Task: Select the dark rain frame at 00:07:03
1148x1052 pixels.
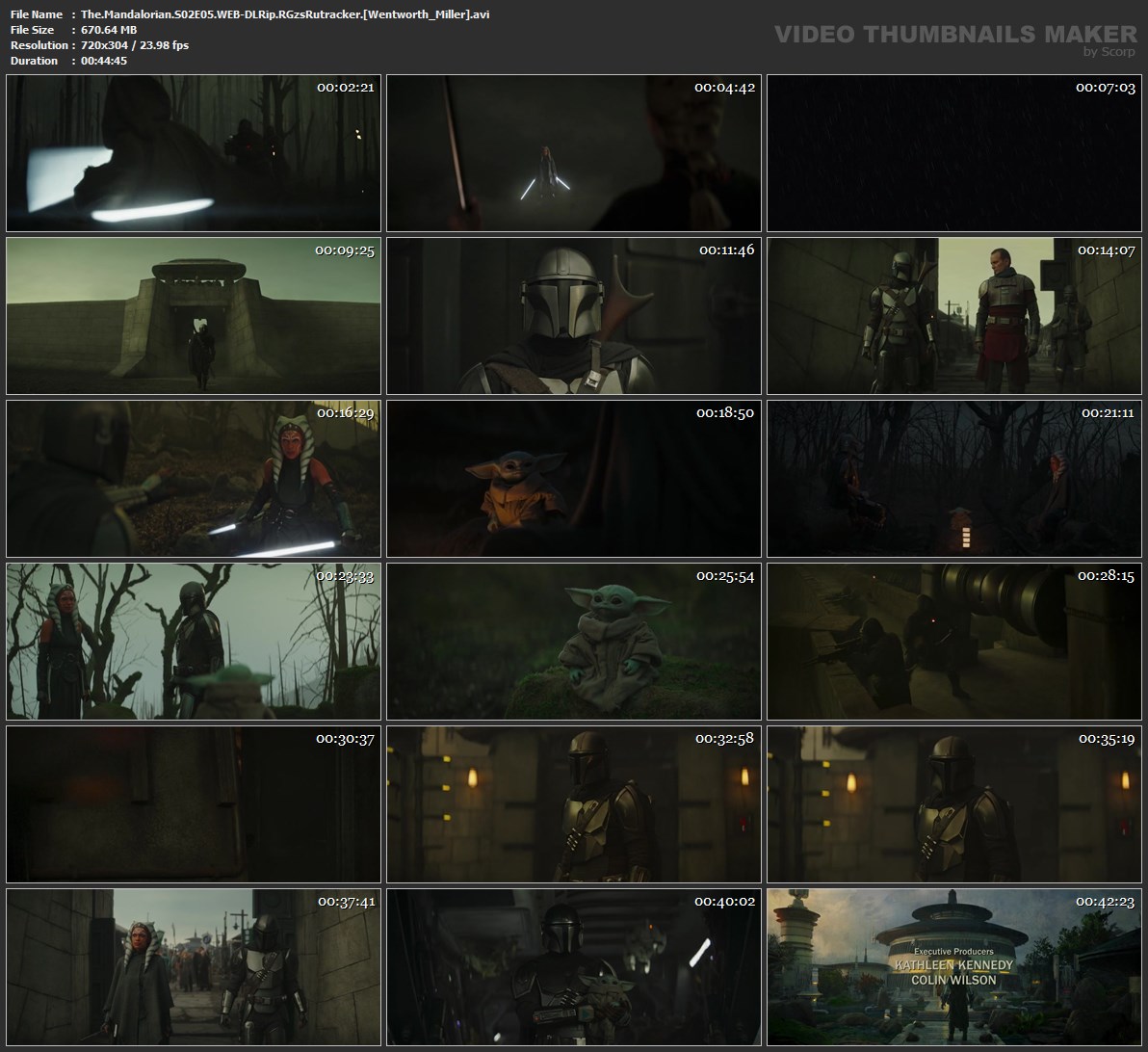Action: (x=954, y=153)
